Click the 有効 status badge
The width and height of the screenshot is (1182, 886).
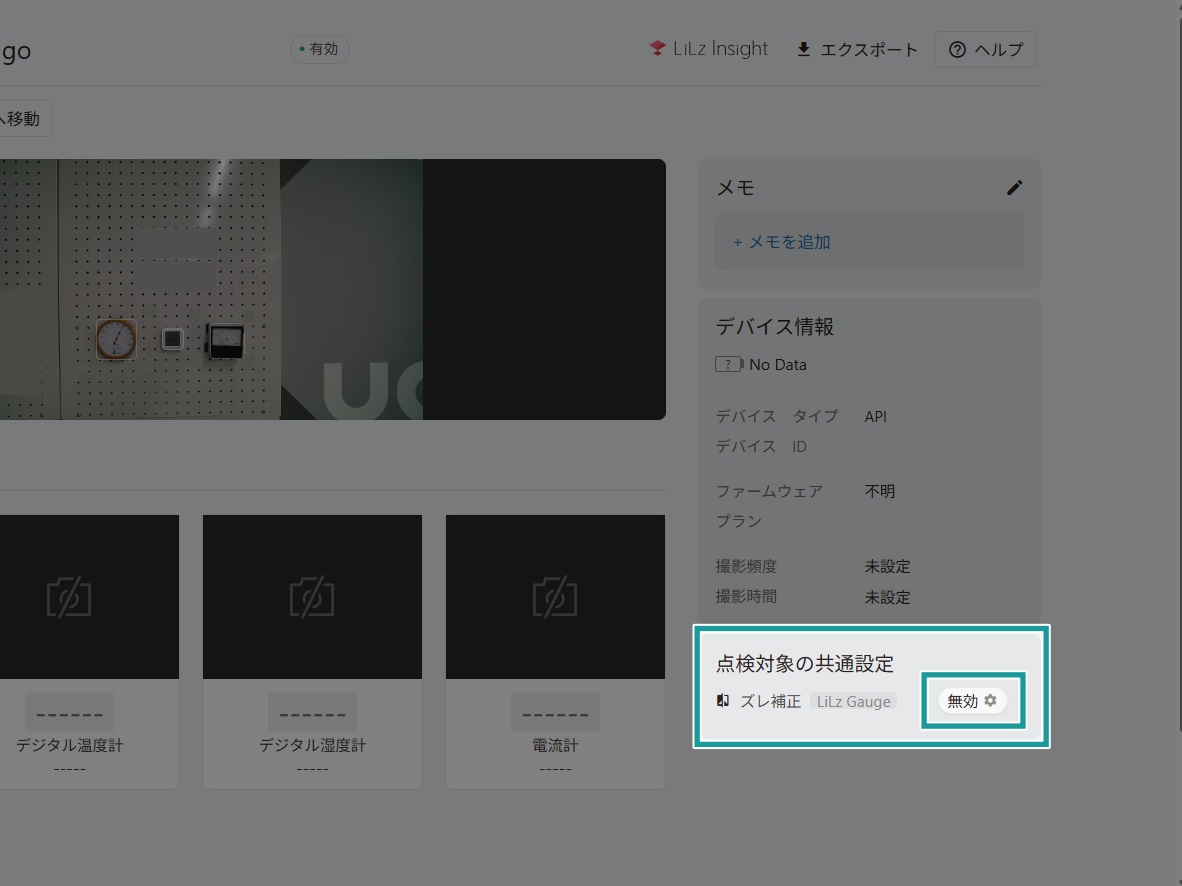(x=320, y=49)
